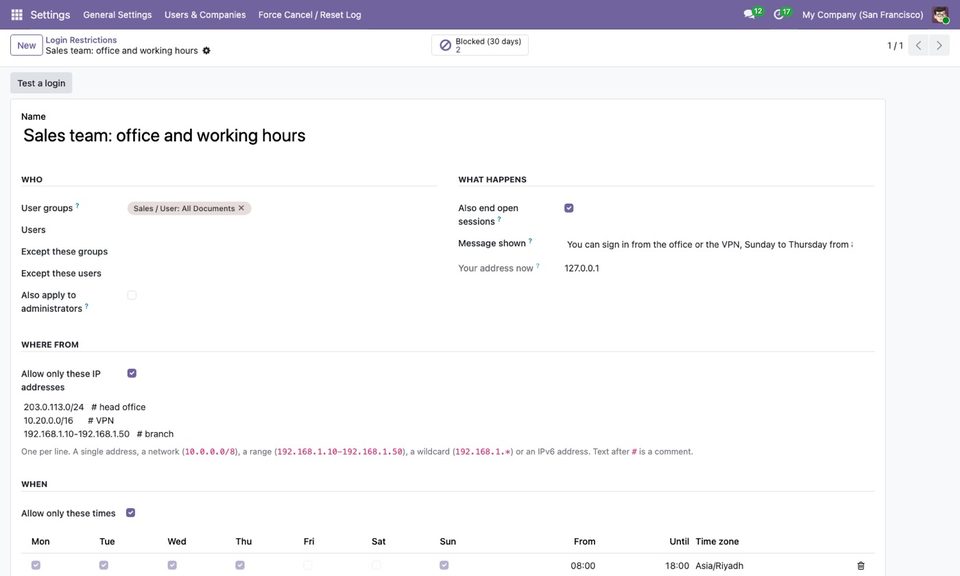Uncheck the Thu checkbox in time row

(x=240, y=565)
